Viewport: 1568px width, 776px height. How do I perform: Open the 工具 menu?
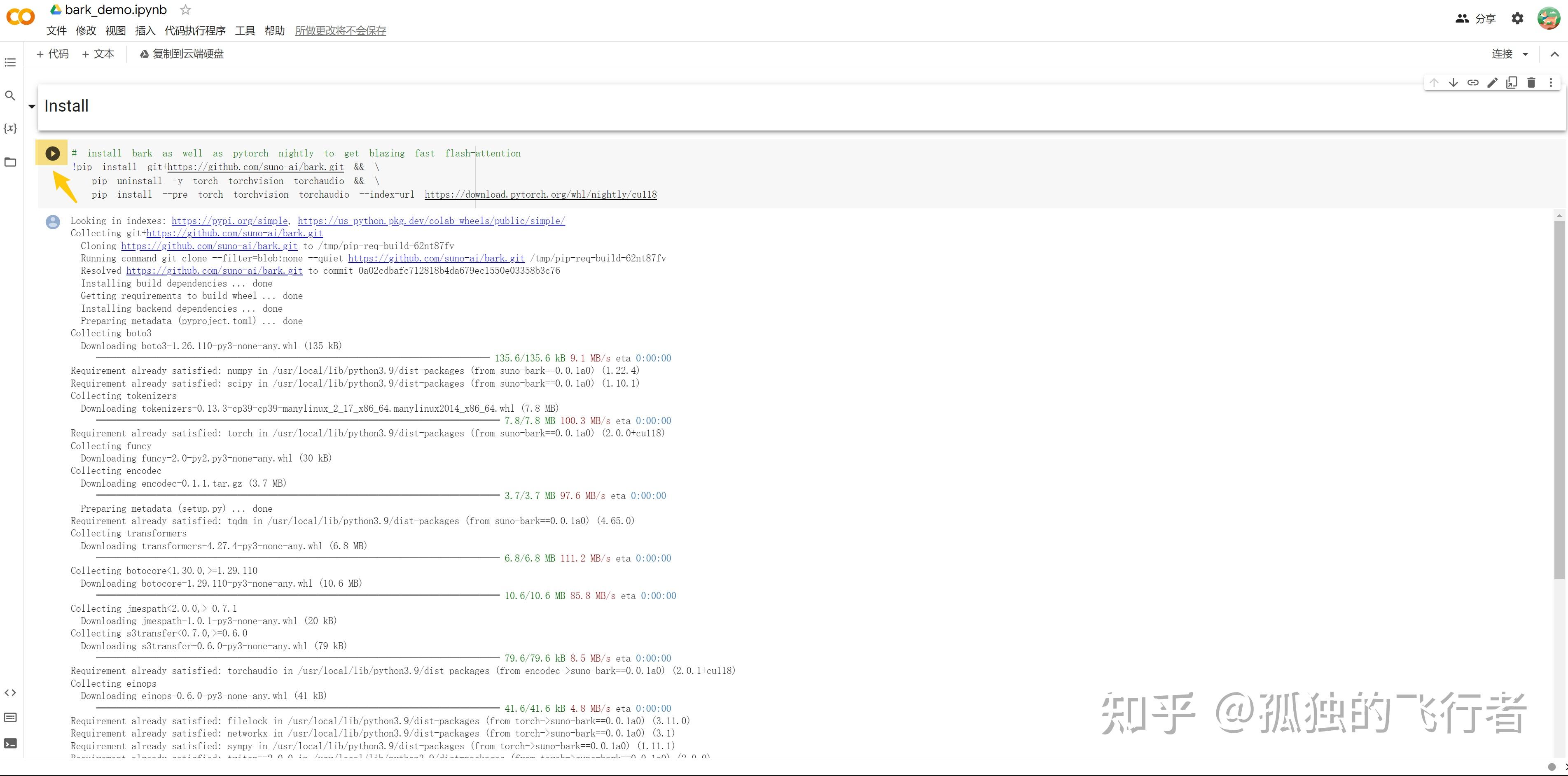(245, 30)
